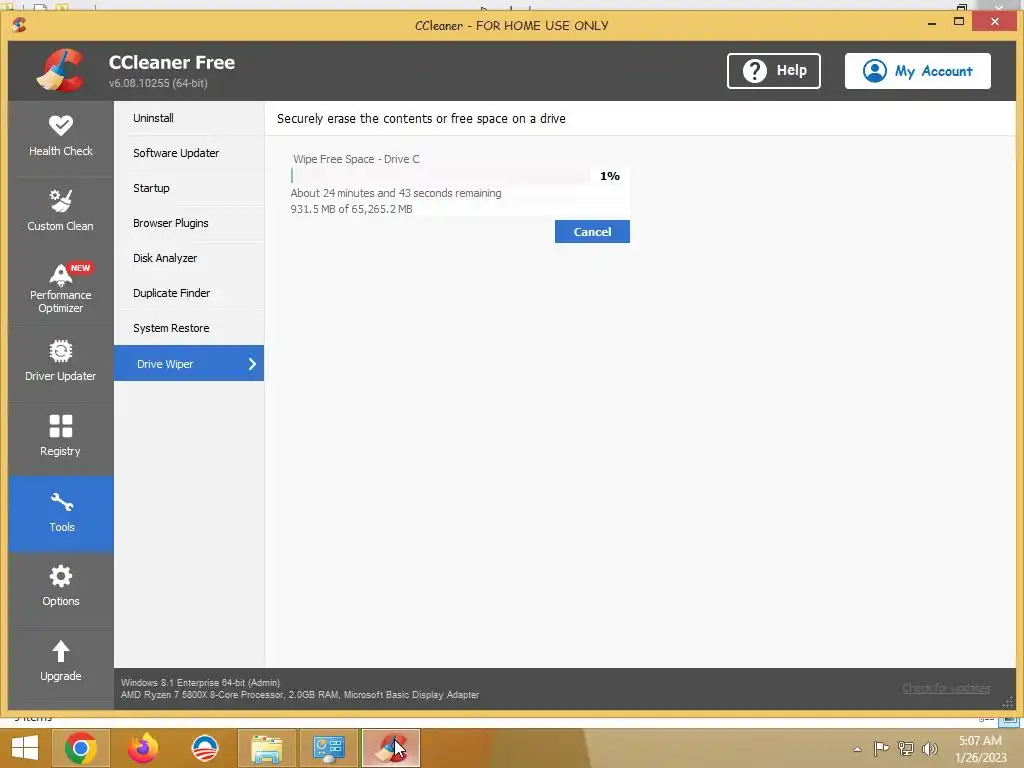
Task: Open the Duplicate Finder tool
Action: [x=189, y=293]
